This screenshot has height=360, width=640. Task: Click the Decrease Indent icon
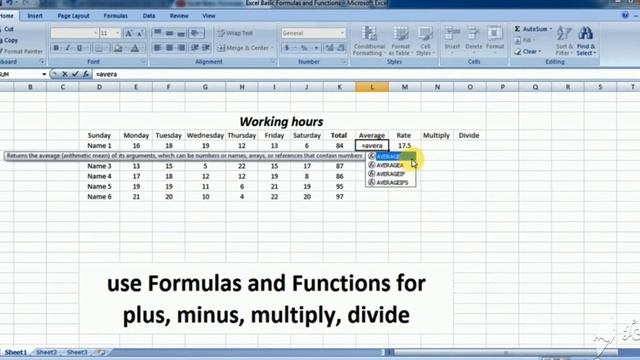[195, 48]
